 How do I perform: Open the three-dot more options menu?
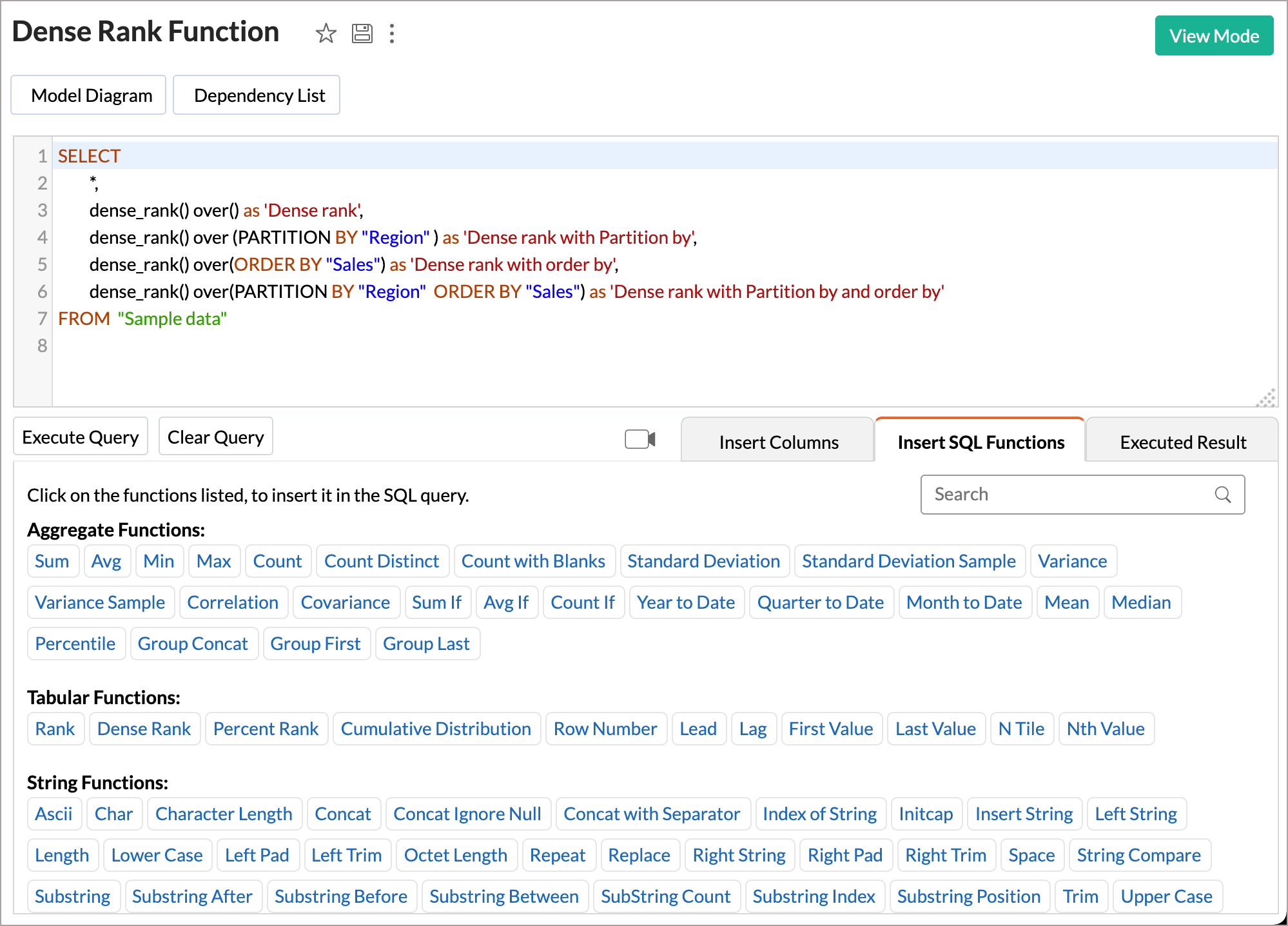pyautogui.click(x=391, y=34)
